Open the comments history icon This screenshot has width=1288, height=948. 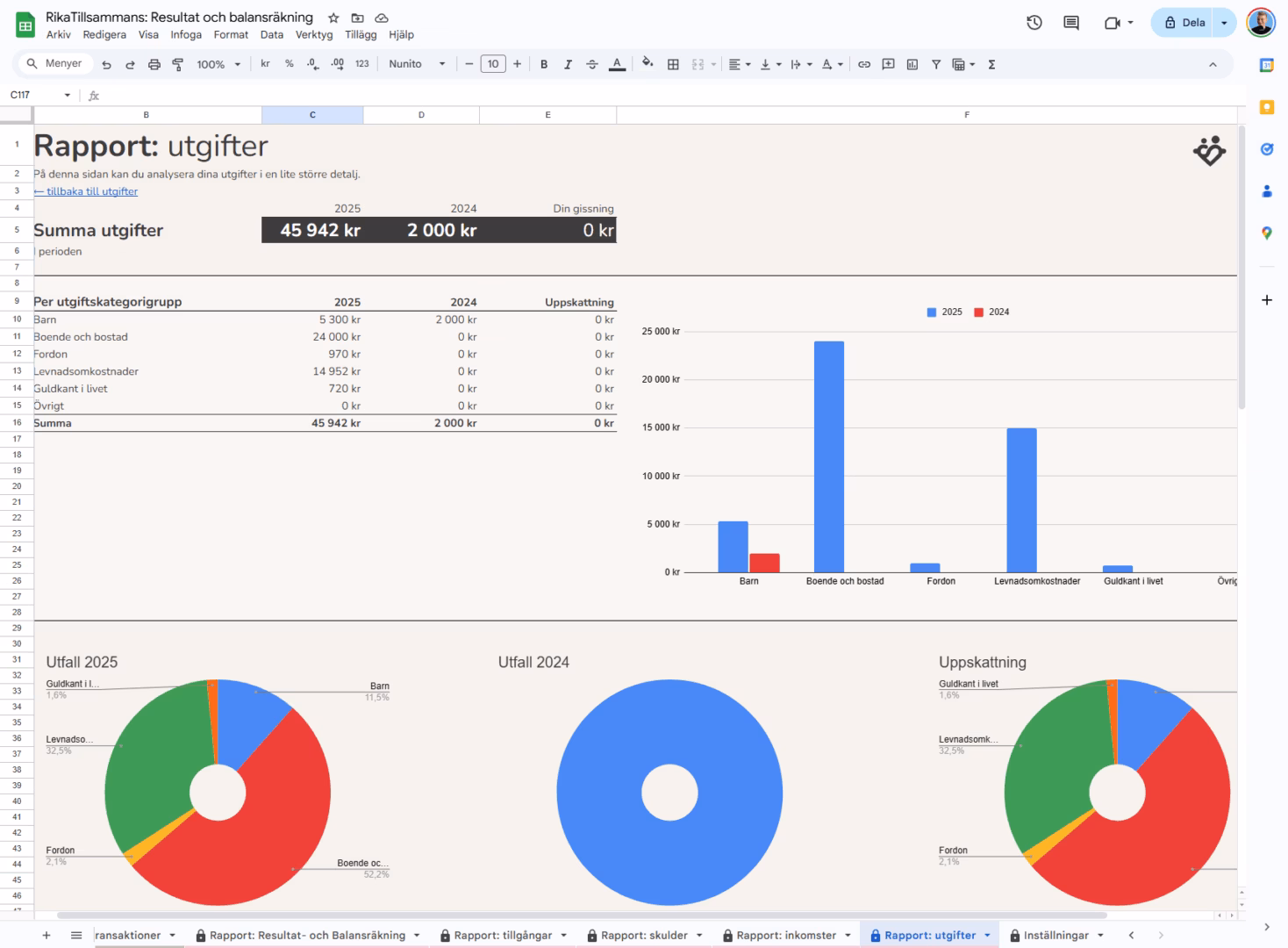[1071, 23]
